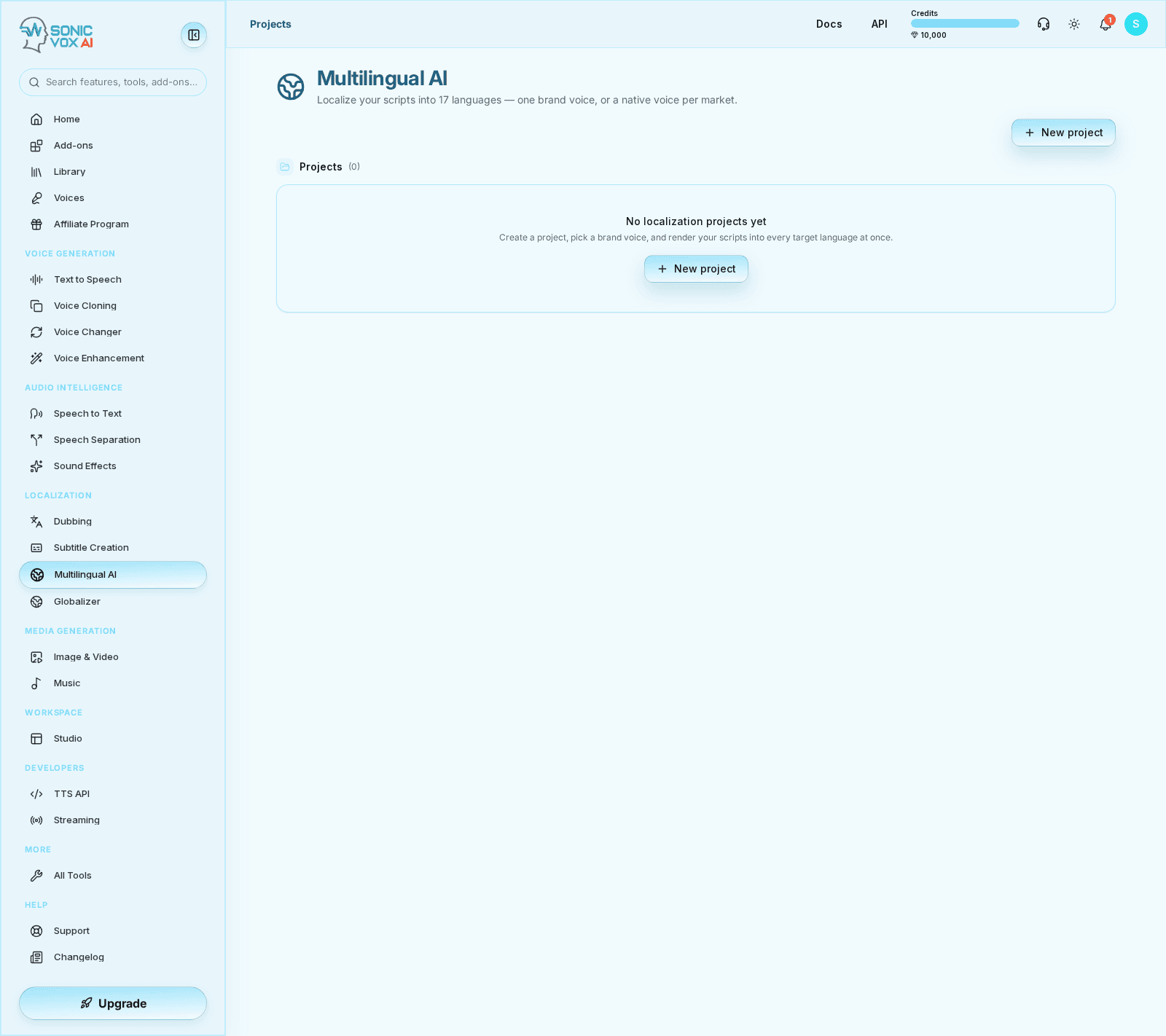Click the Multilingual AI heading globe icon
The height and width of the screenshot is (1036, 1166).
pyautogui.click(x=291, y=87)
